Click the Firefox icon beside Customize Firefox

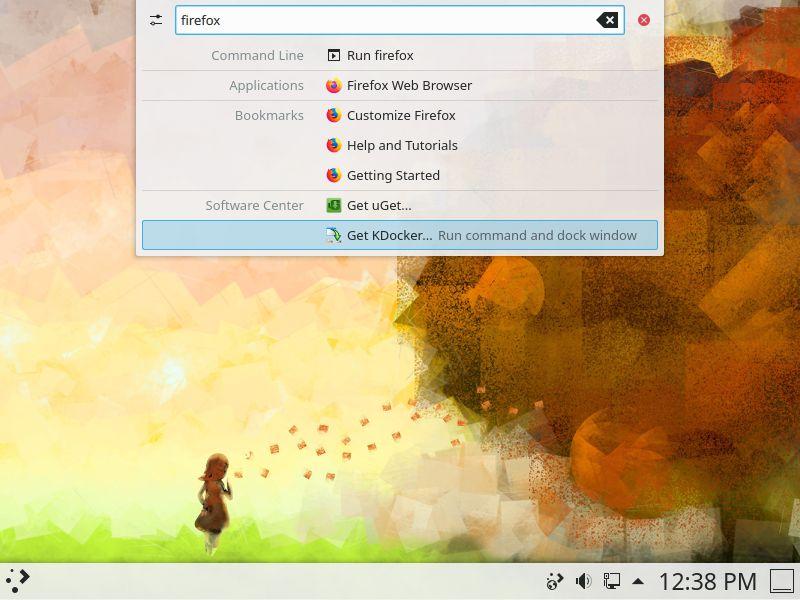(x=334, y=115)
